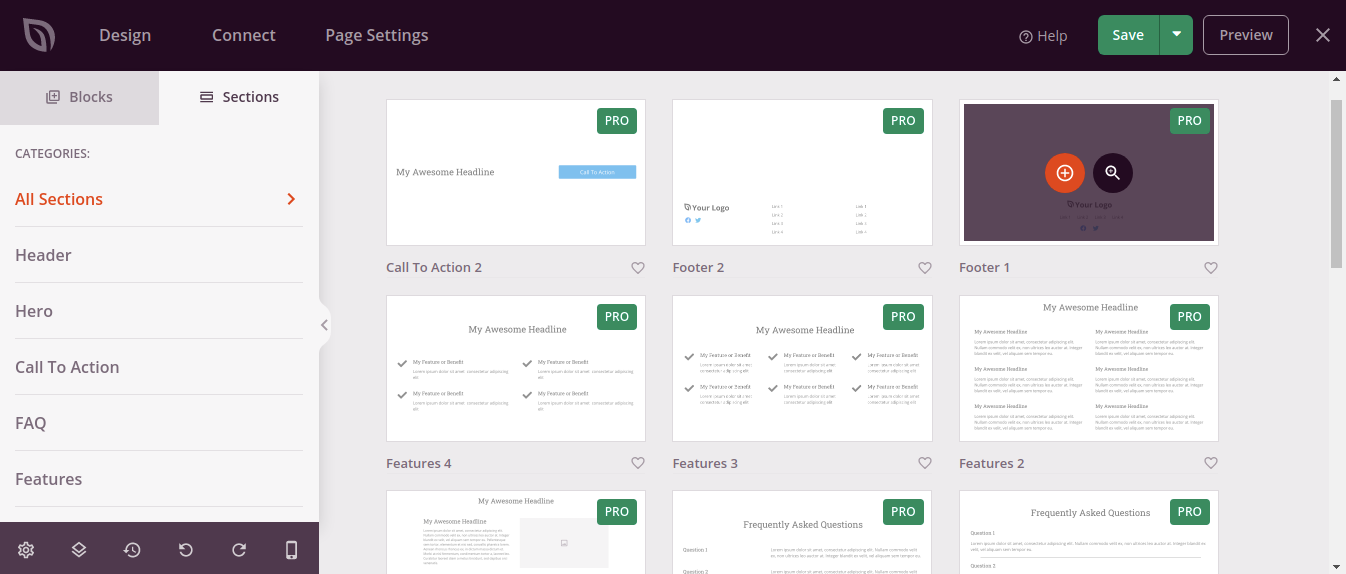The width and height of the screenshot is (1346, 574).
Task: Click the 'Footer 2' label text
Action: point(698,268)
